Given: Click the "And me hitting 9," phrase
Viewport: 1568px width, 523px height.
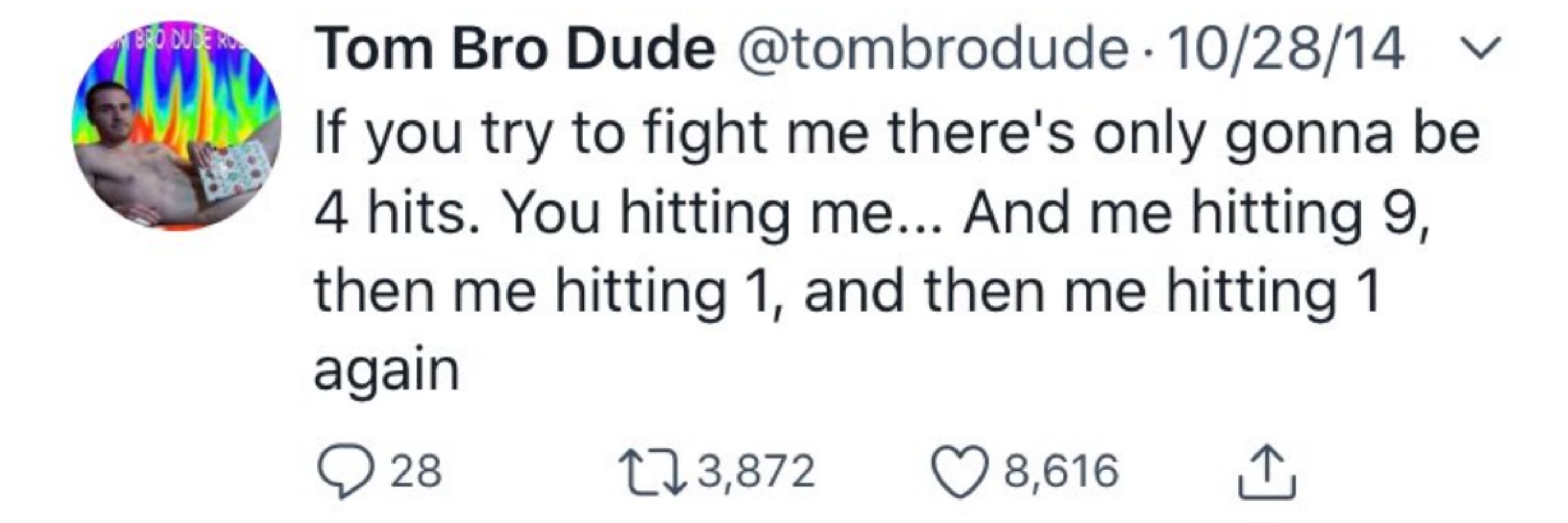Looking at the screenshot, I should point(1195,214).
